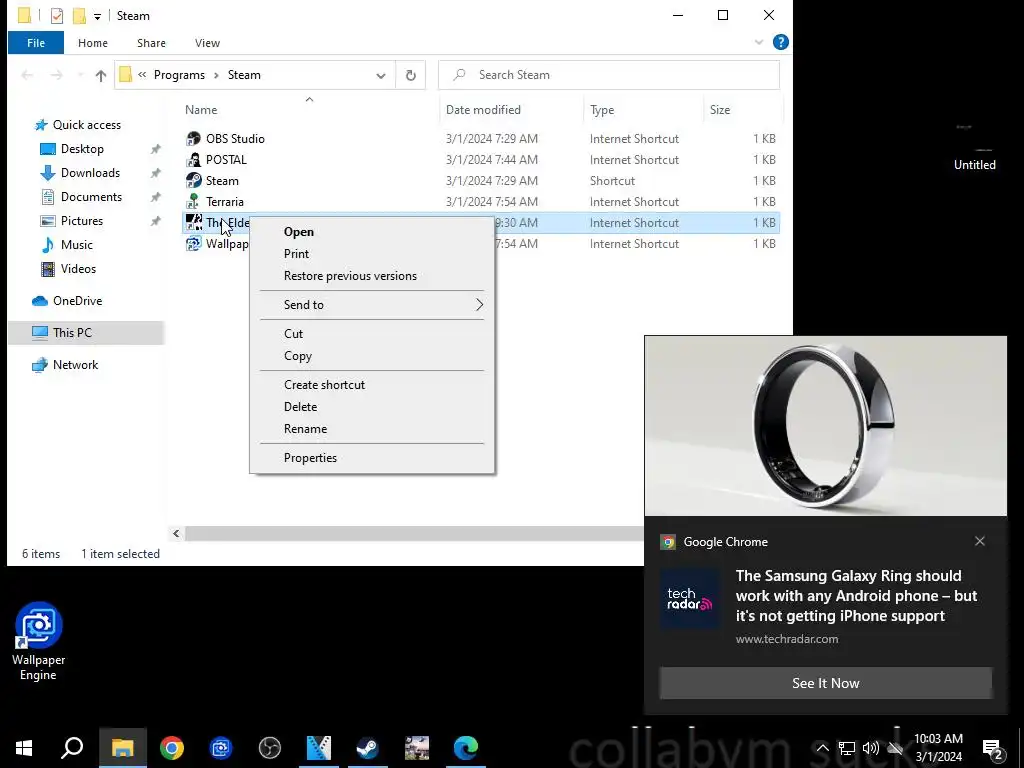Show hidden system tray icons

click(822, 748)
